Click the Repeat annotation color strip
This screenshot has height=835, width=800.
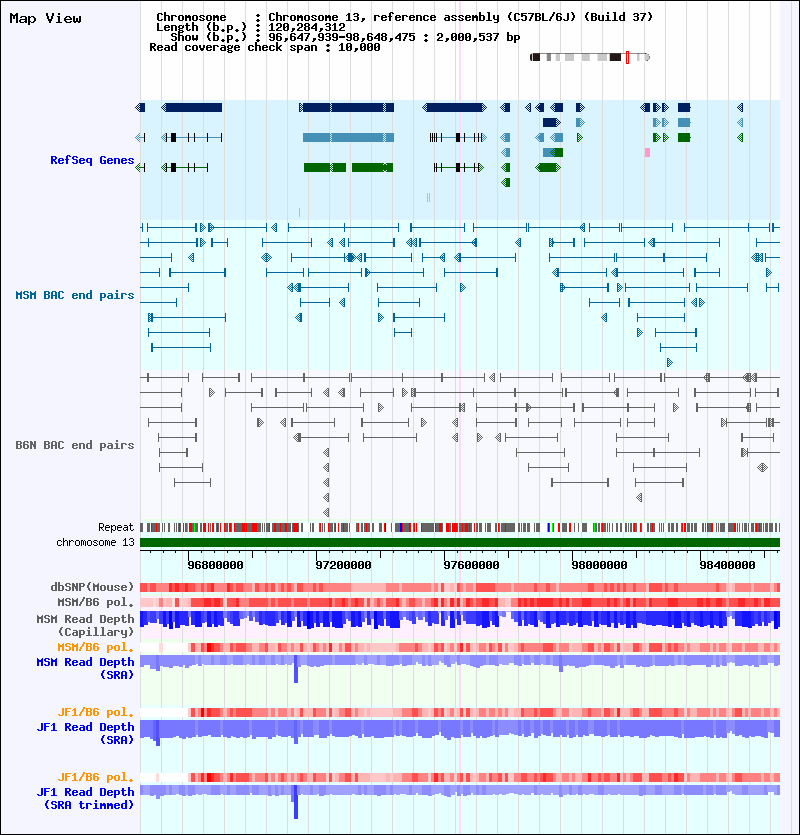[x=460, y=528]
